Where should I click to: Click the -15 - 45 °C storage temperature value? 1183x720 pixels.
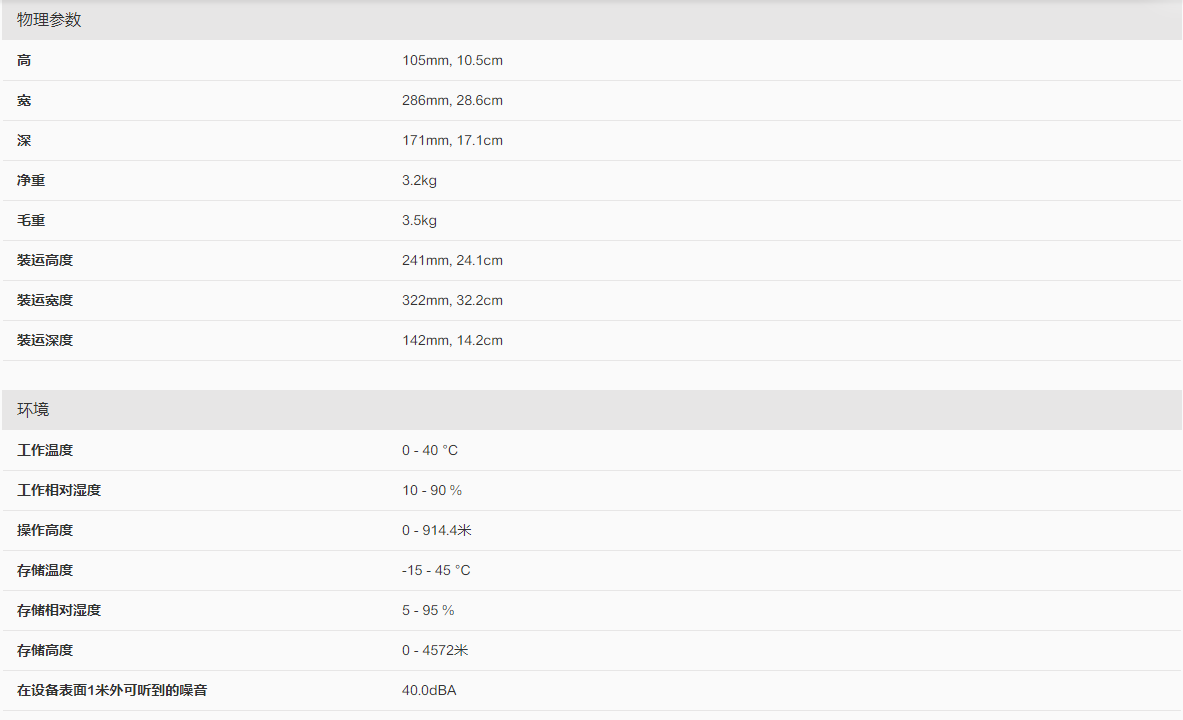point(436,571)
